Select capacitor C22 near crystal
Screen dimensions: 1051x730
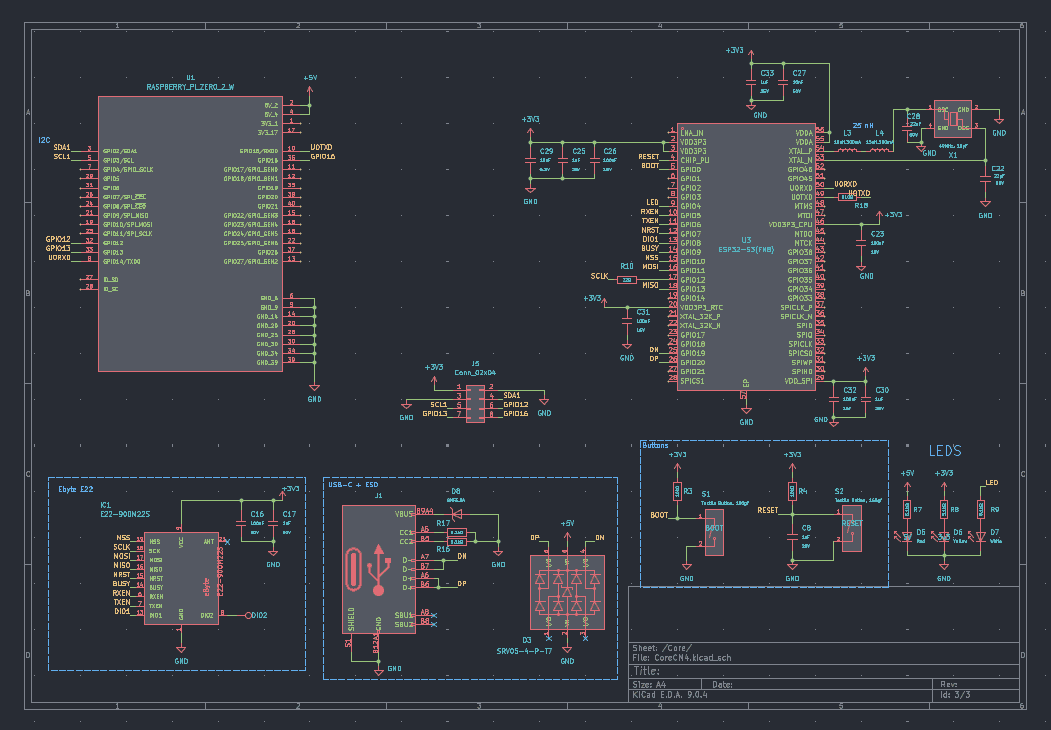tap(985, 178)
